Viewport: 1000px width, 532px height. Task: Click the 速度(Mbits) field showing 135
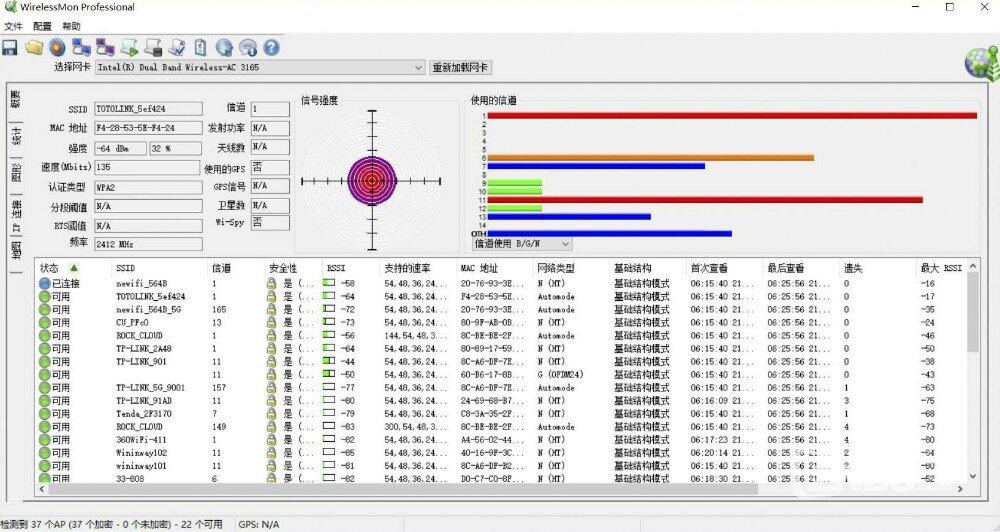click(x=147, y=167)
